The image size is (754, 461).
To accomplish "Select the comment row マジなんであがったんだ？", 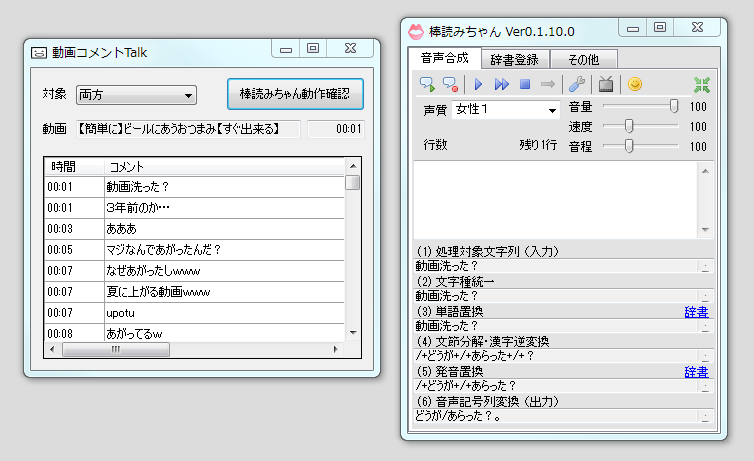I will tap(195, 250).
